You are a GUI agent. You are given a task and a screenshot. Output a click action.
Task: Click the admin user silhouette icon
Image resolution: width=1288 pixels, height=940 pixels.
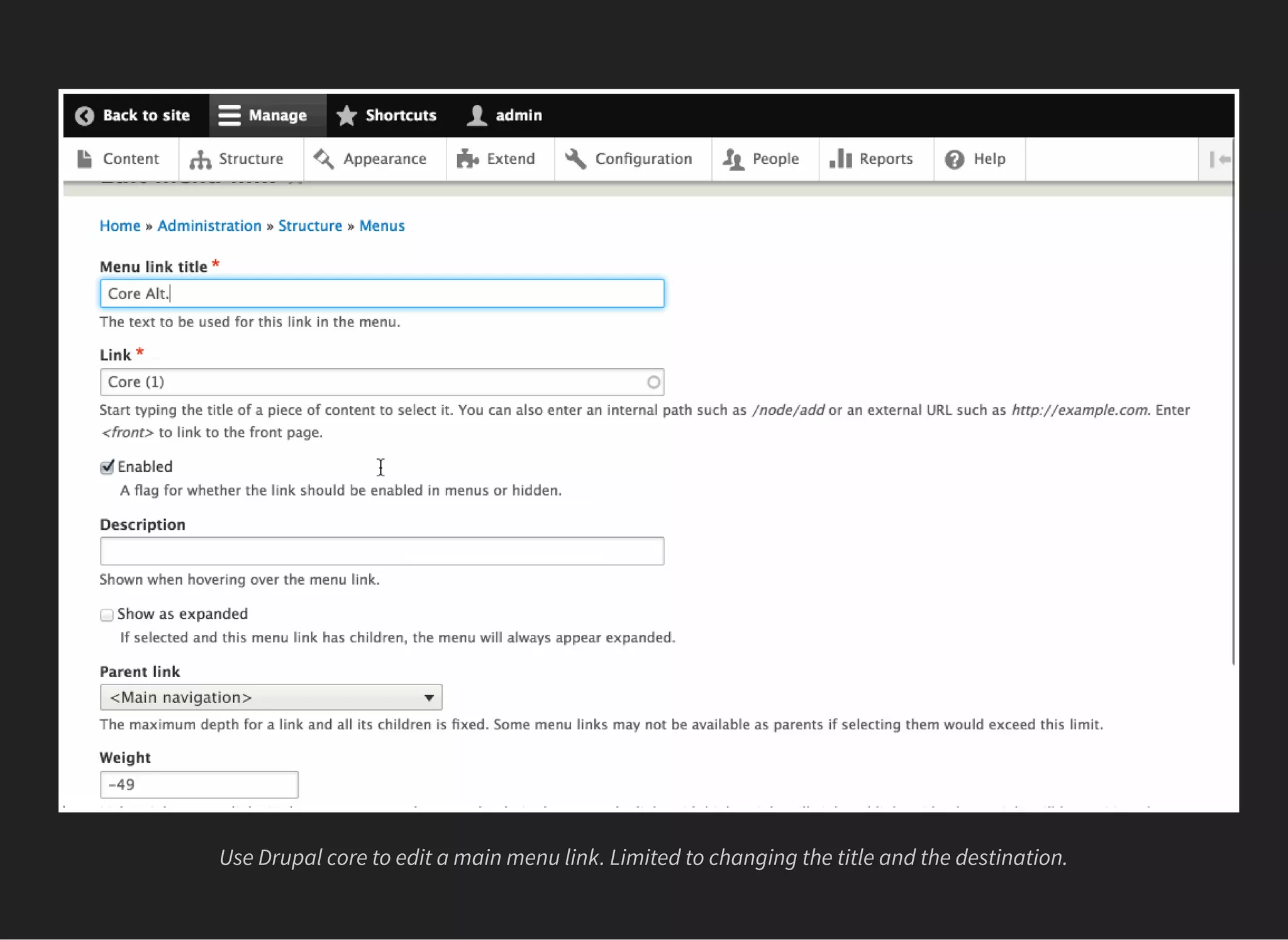pos(477,116)
